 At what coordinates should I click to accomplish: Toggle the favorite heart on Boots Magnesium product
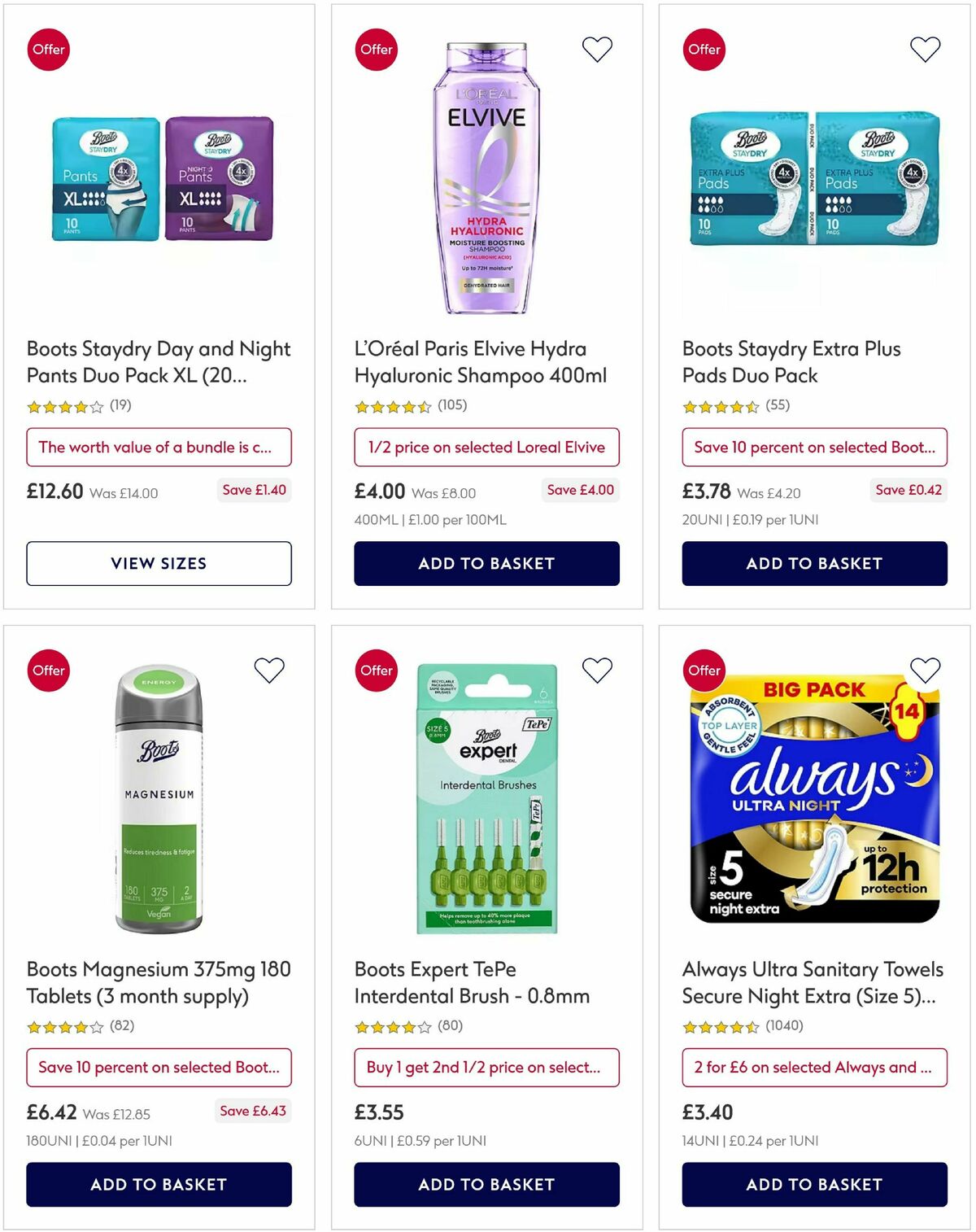click(268, 670)
